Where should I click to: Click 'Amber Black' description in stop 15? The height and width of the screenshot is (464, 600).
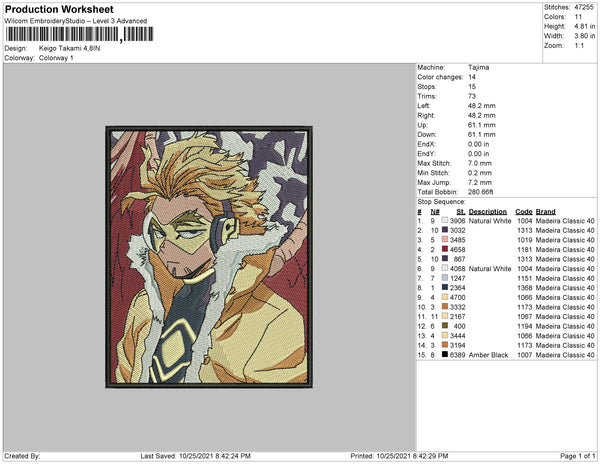pos(488,355)
